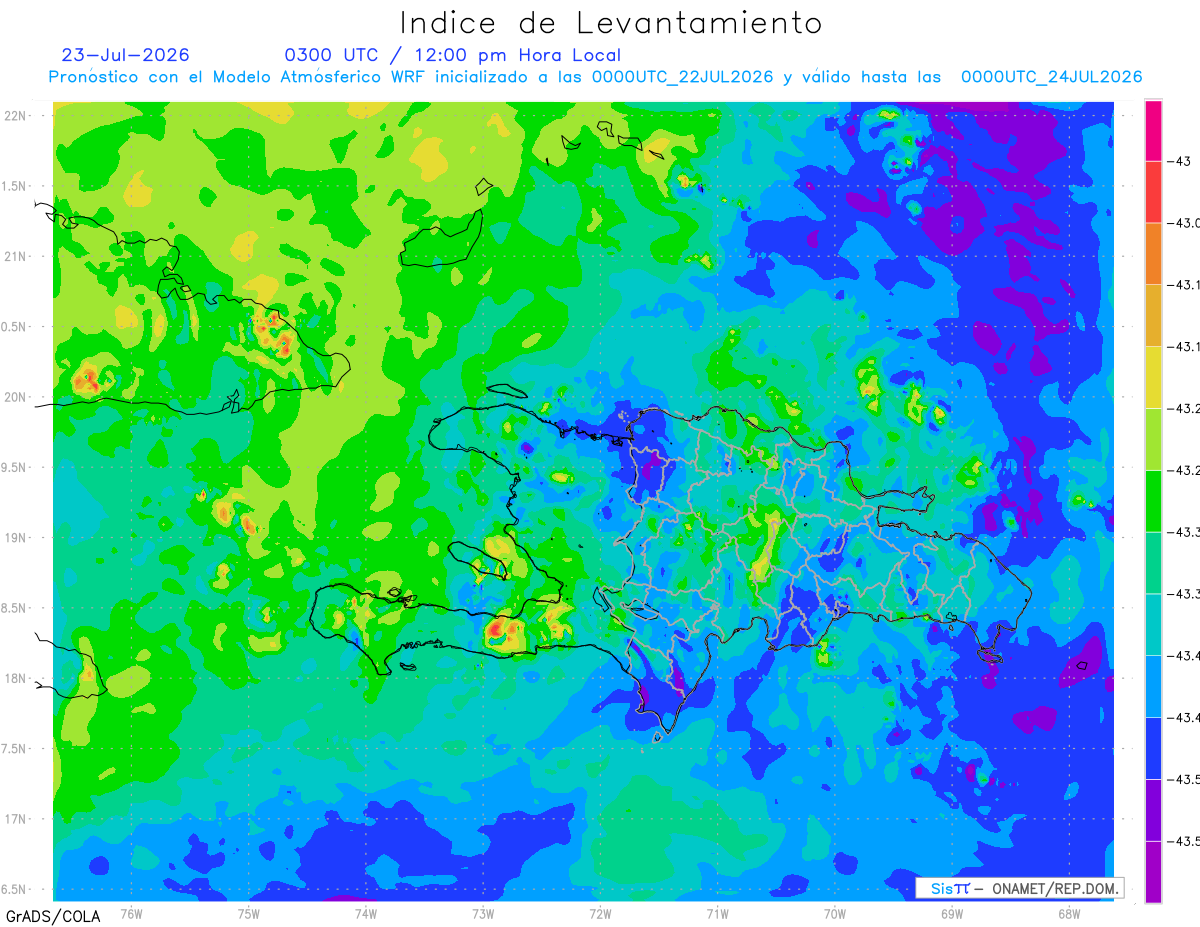The height and width of the screenshot is (927, 1200).
Task: Click the royal blue swatch in the legend
Action: coord(1153,748)
